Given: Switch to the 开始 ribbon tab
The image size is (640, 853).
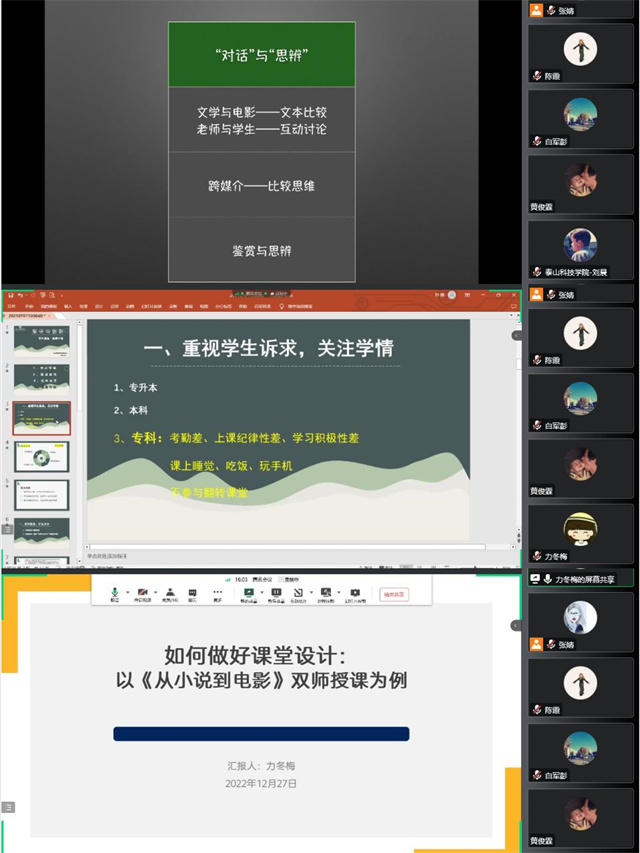Looking at the screenshot, I should click(29, 306).
